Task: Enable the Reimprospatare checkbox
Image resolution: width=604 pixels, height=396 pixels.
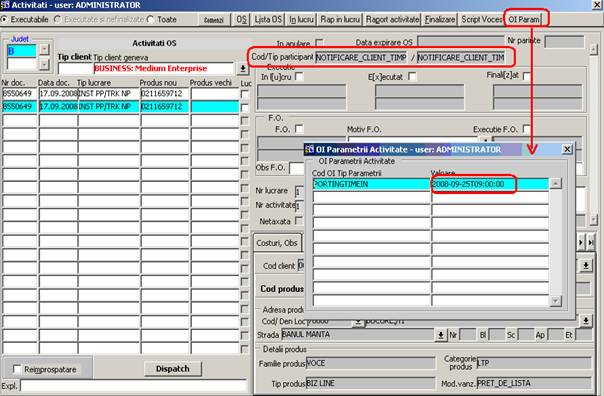Action: click(17, 369)
